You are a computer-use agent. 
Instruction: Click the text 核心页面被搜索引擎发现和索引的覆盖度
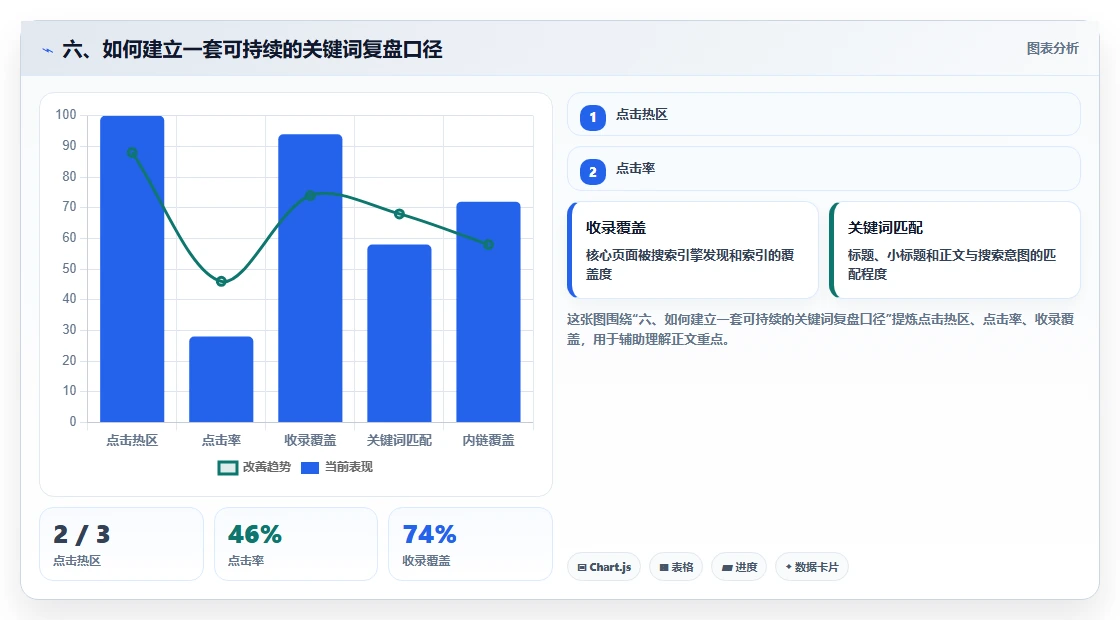click(690, 264)
